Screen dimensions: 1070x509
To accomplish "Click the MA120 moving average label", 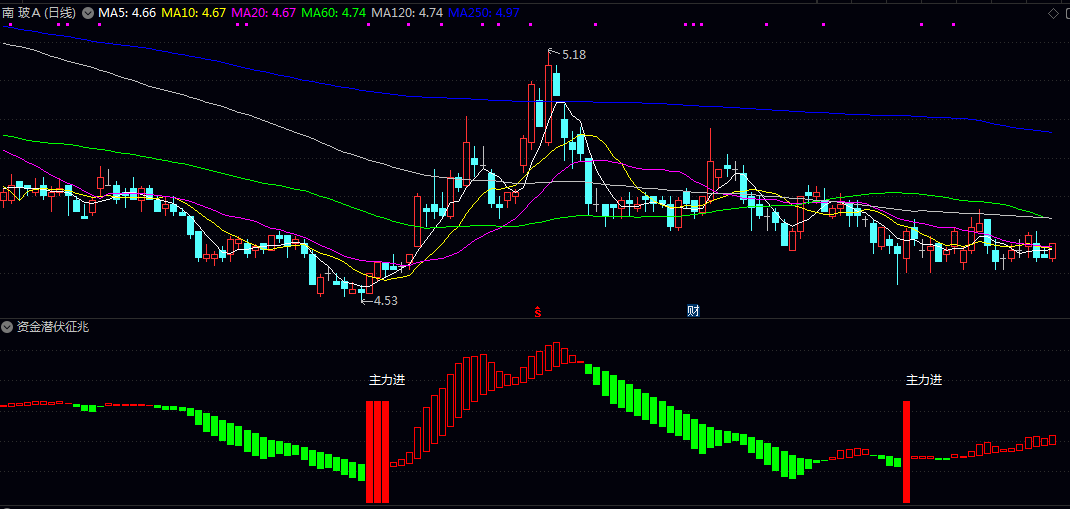I will click(406, 13).
